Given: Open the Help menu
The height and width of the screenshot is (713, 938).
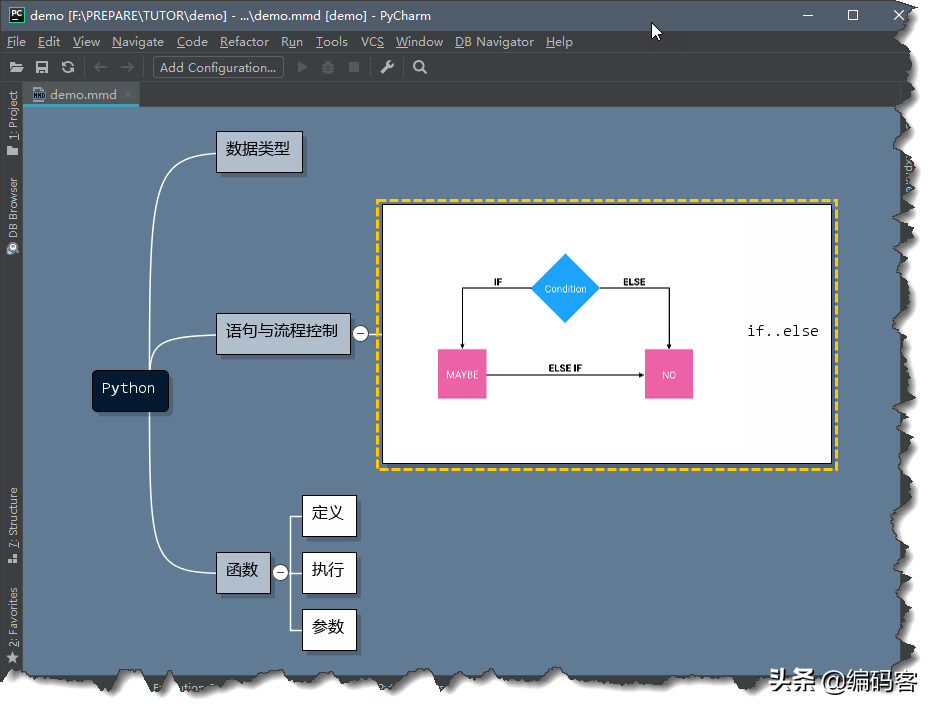Looking at the screenshot, I should coord(559,42).
